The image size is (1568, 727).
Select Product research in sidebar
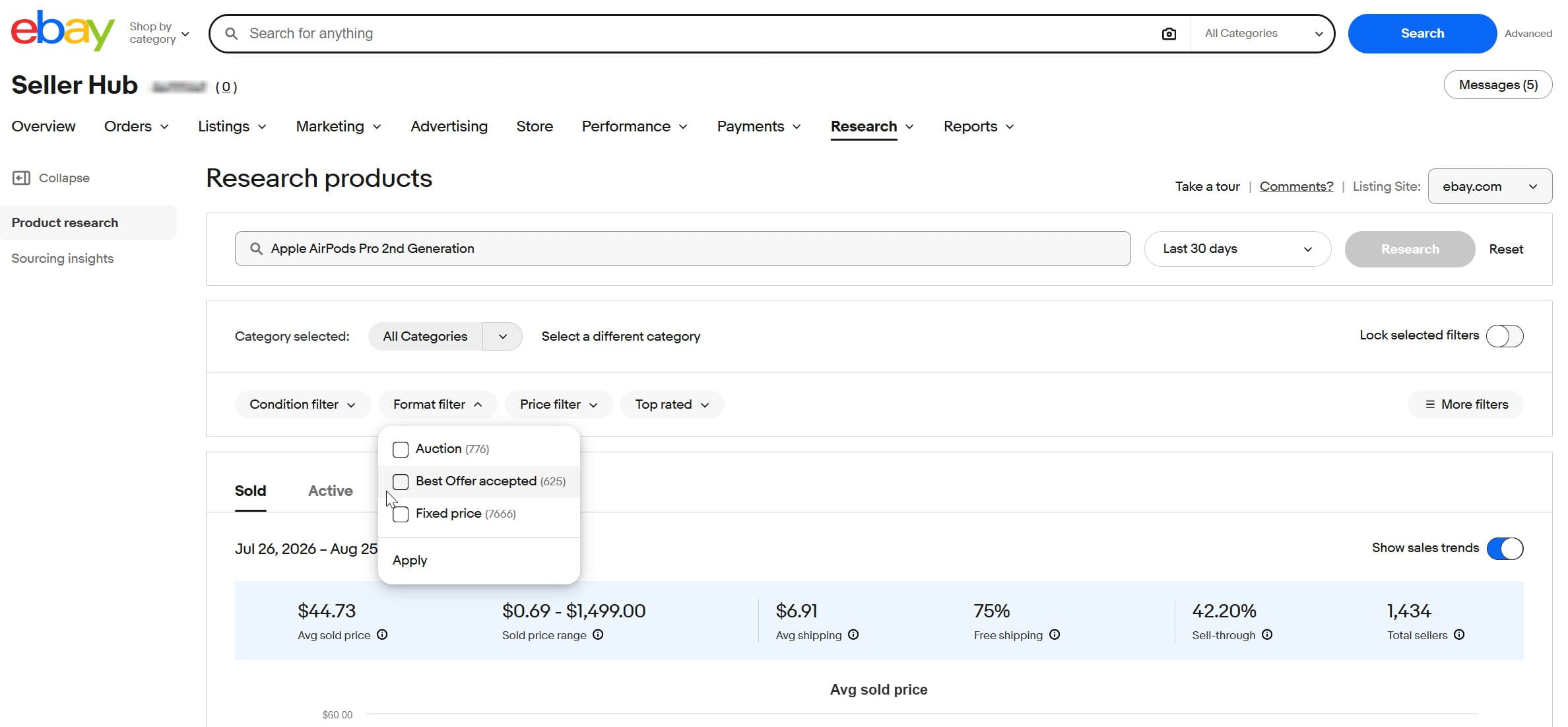pyautogui.click(x=88, y=223)
